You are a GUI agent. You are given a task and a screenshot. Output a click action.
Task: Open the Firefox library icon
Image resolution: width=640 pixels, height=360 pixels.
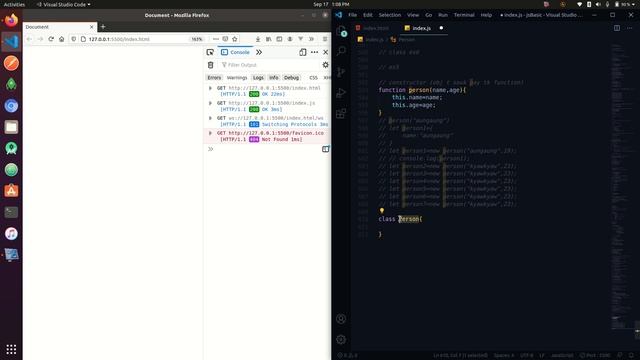[269, 39]
